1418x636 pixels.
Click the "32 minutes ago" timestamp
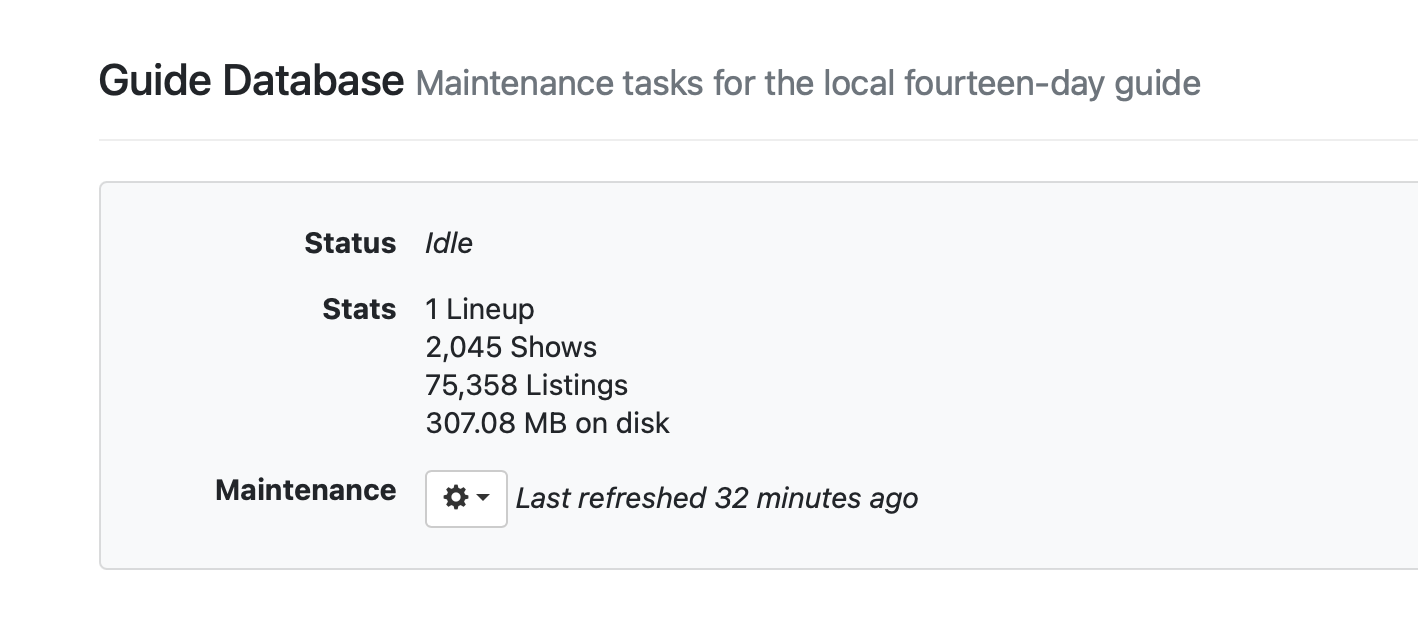[x=816, y=498]
